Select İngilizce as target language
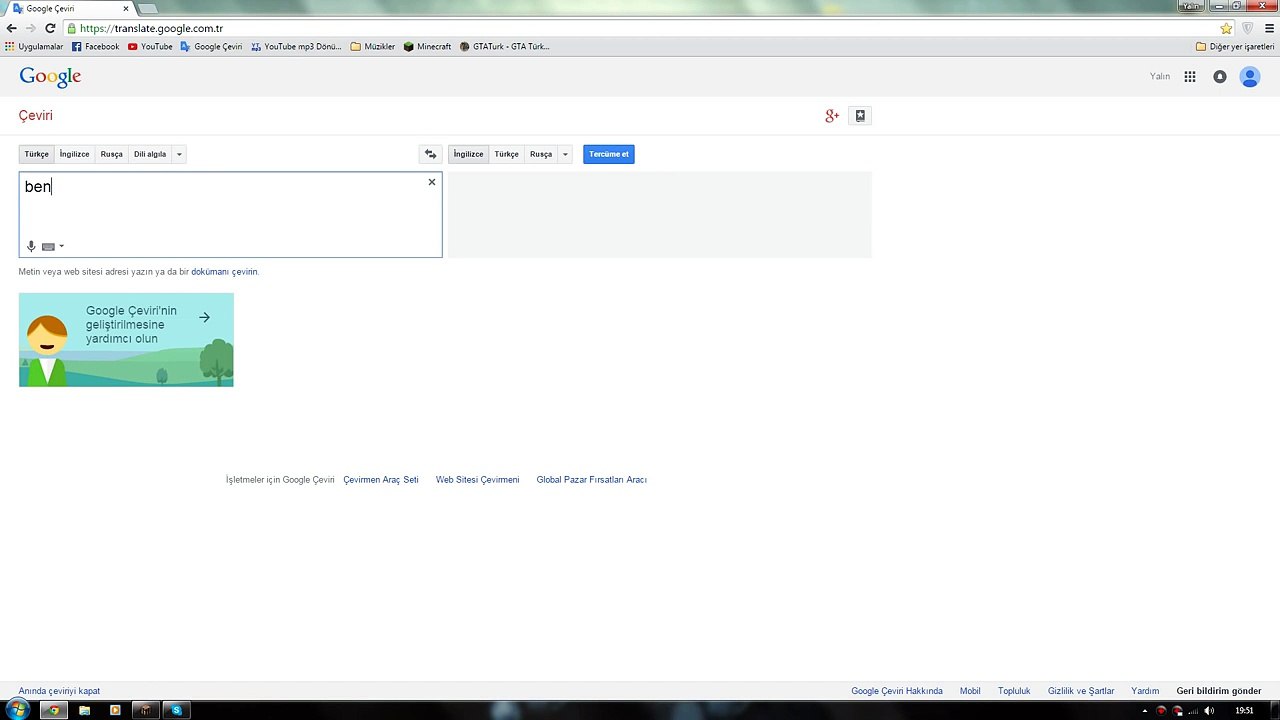The height and width of the screenshot is (720, 1280). point(468,154)
